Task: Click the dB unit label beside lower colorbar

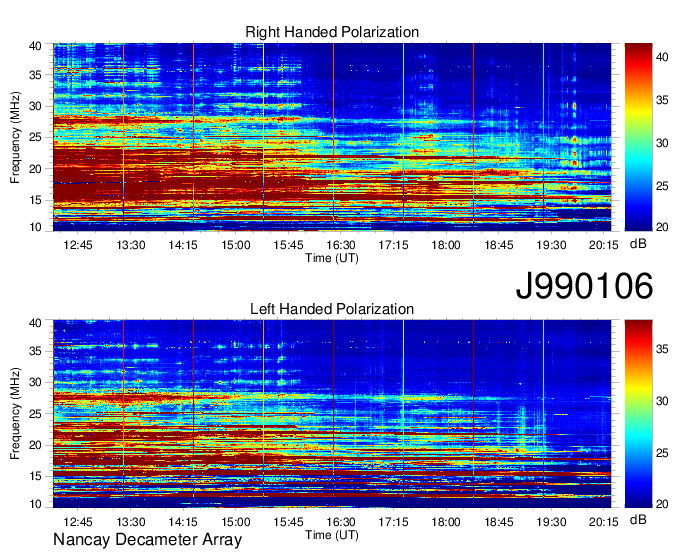Action: pos(638,520)
